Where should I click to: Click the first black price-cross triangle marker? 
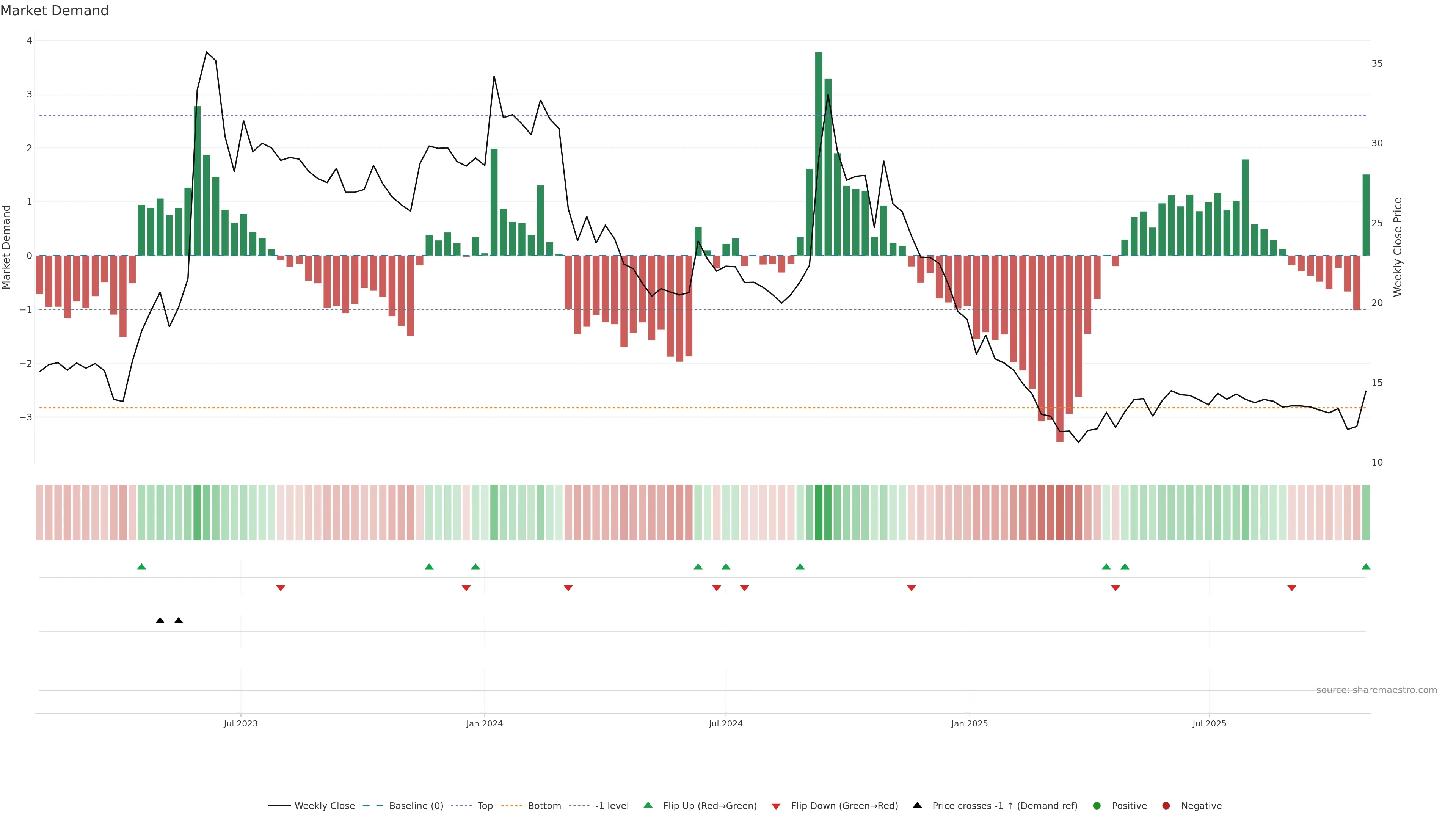[x=160, y=621]
